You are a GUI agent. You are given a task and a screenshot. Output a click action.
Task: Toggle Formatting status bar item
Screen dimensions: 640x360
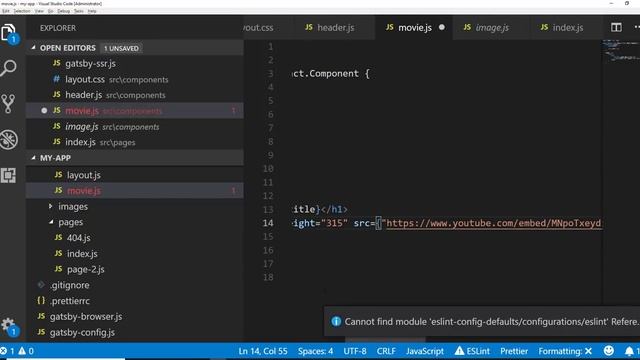[565, 351]
